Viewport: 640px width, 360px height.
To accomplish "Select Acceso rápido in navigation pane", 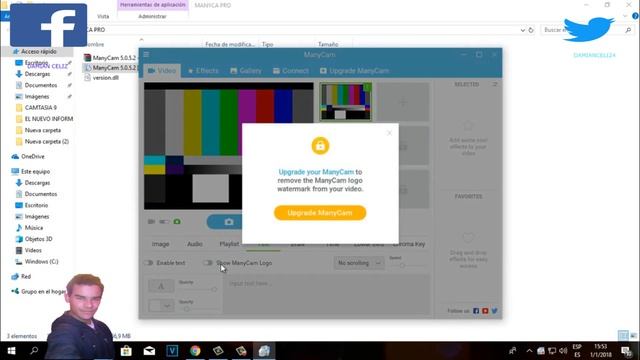I will (x=39, y=51).
